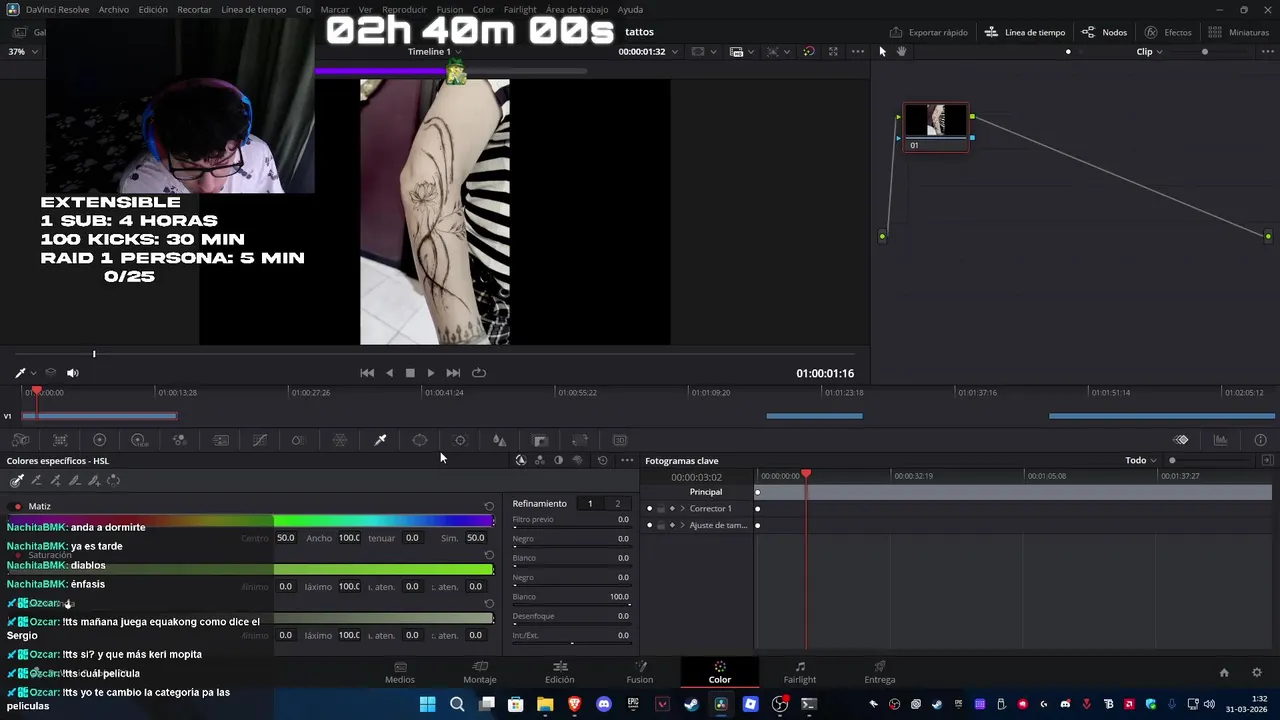This screenshot has height=720, width=1280.
Task: Open the Curves palette
Action: [x=260, y=440]
